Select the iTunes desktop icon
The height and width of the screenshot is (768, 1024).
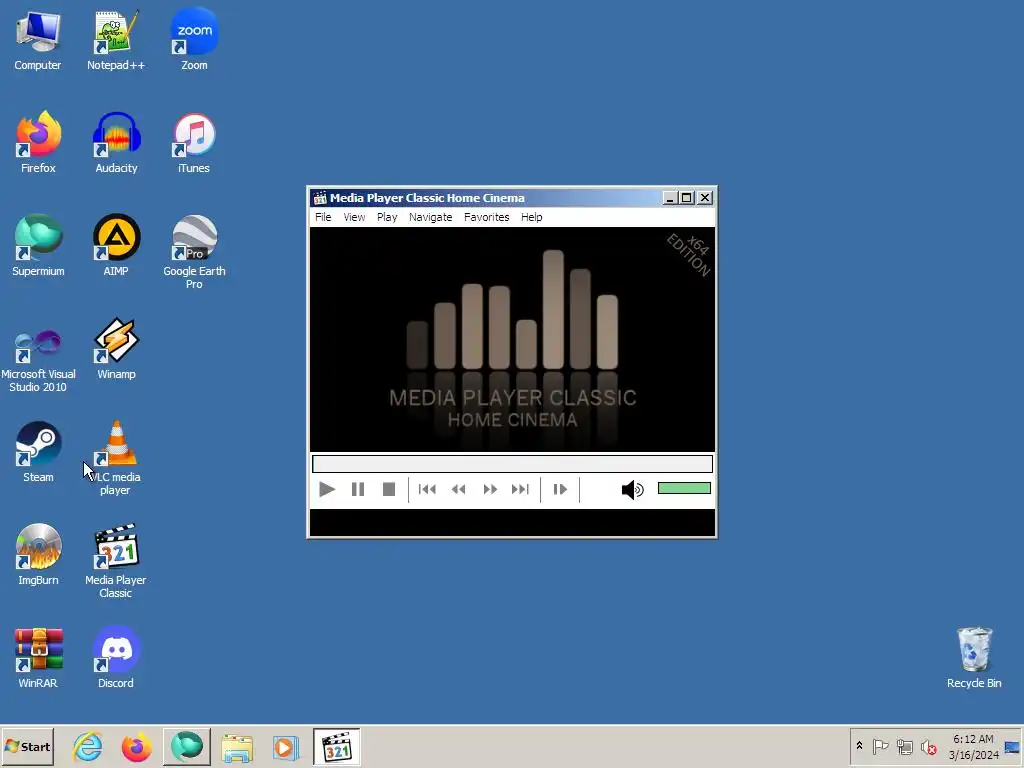click(194, 142)
